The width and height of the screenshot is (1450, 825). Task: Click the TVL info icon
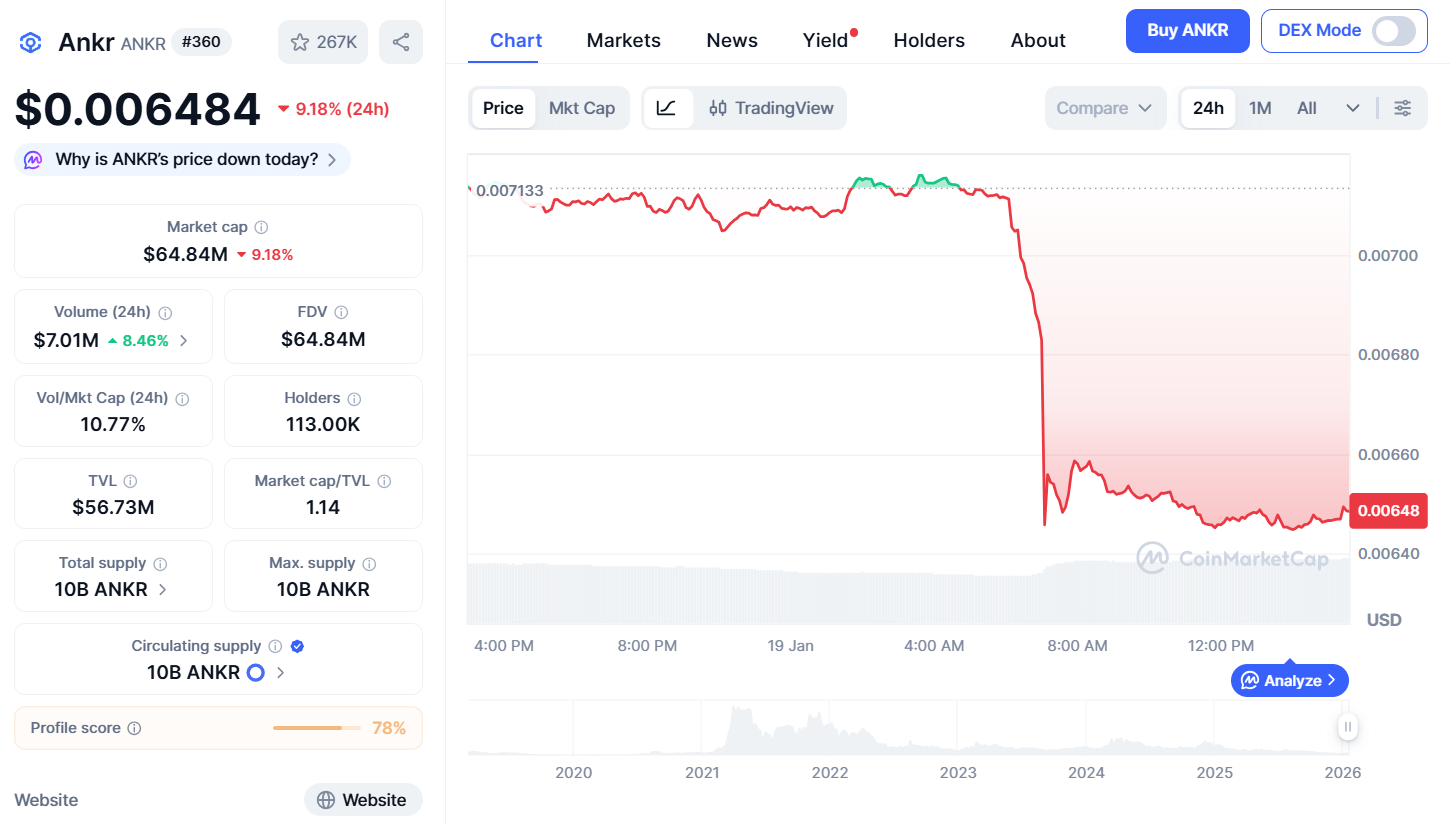[130, 482]
